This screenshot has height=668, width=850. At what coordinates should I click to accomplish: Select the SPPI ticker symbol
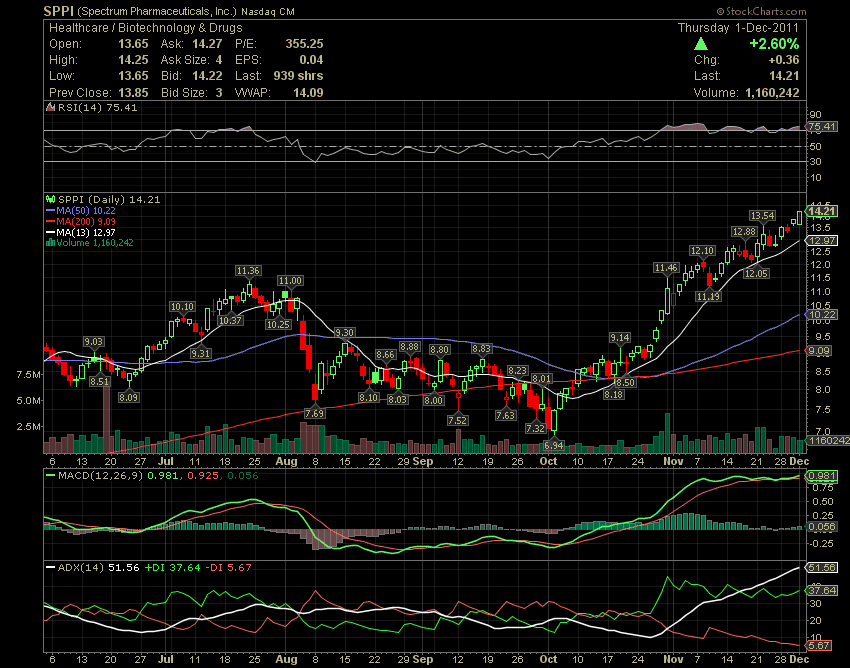coord(55,11)
